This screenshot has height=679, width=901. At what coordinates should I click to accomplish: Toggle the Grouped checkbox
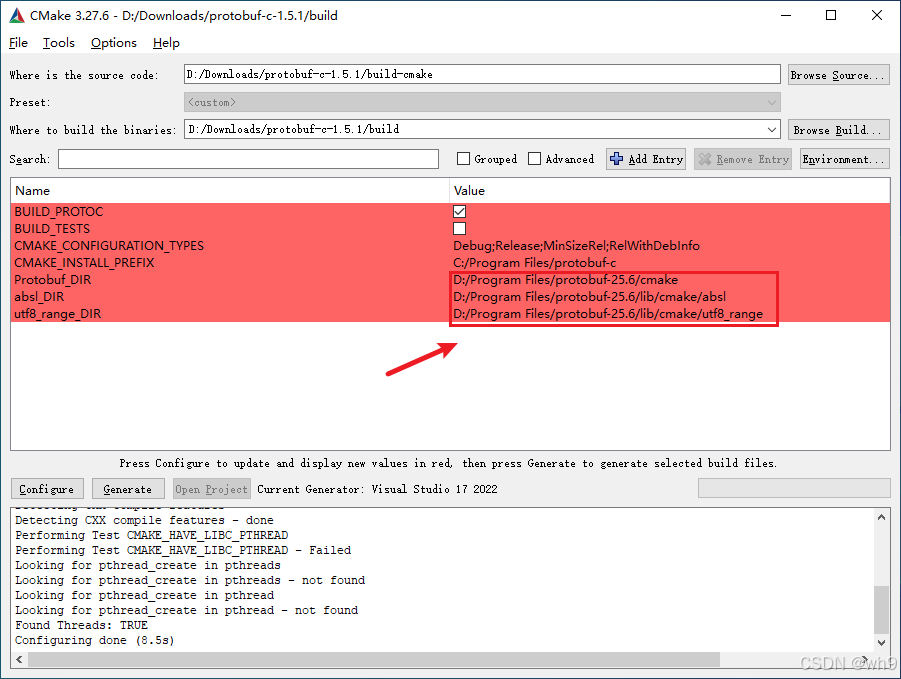[463, 158]
